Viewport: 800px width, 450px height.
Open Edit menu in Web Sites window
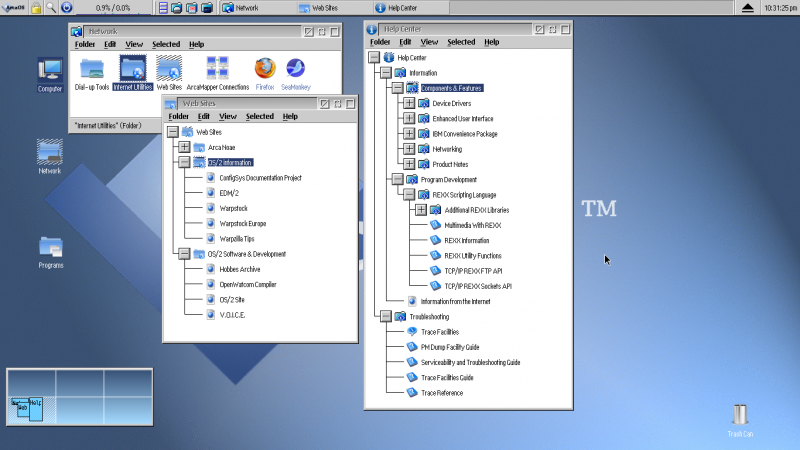[204, 116]
